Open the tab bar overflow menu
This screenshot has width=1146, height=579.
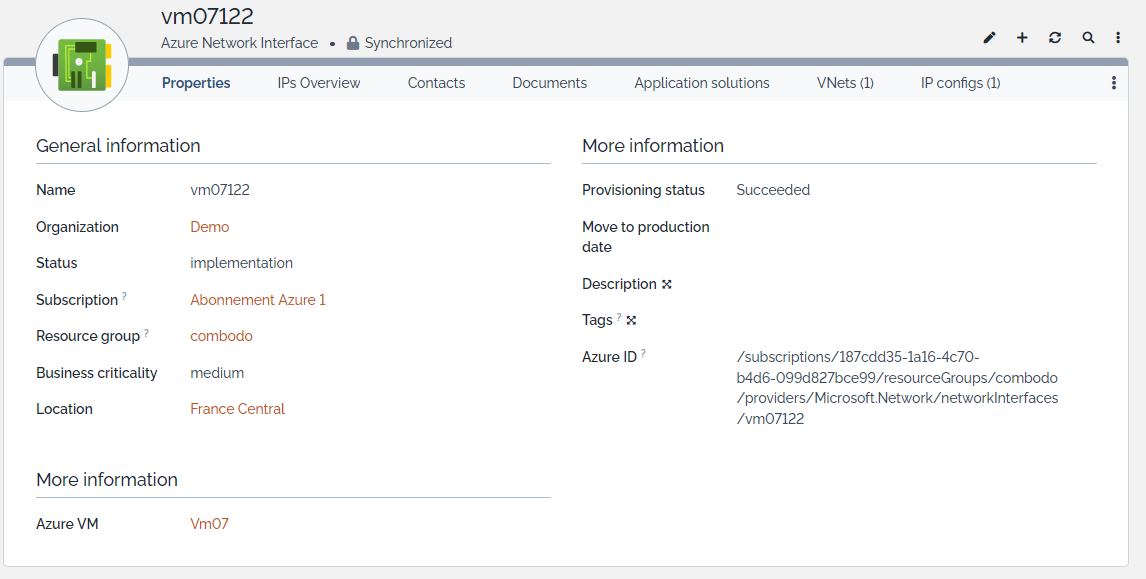(x=1114, y=83)
